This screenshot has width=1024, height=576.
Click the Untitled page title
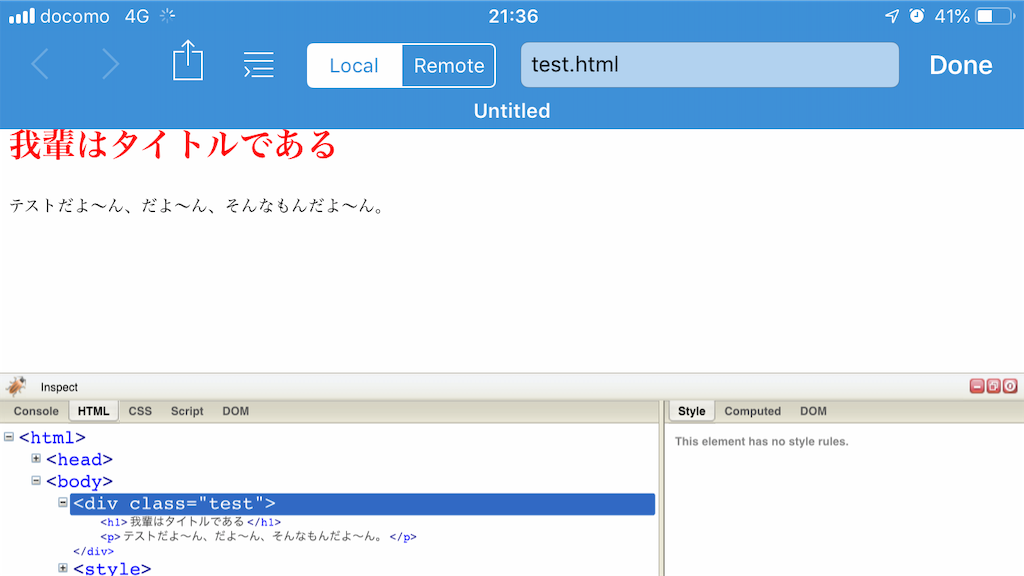tap(512, 111)
